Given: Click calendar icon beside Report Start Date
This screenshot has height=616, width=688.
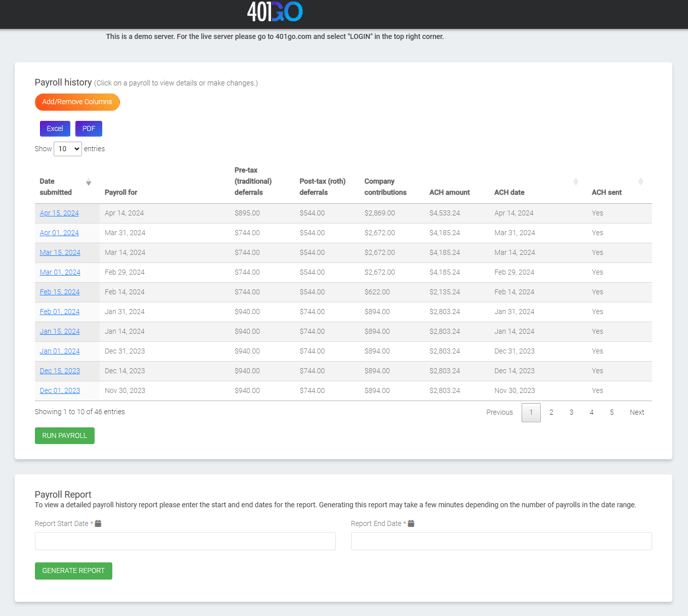Looking at the screenshot, I should [x=98, y=524].
